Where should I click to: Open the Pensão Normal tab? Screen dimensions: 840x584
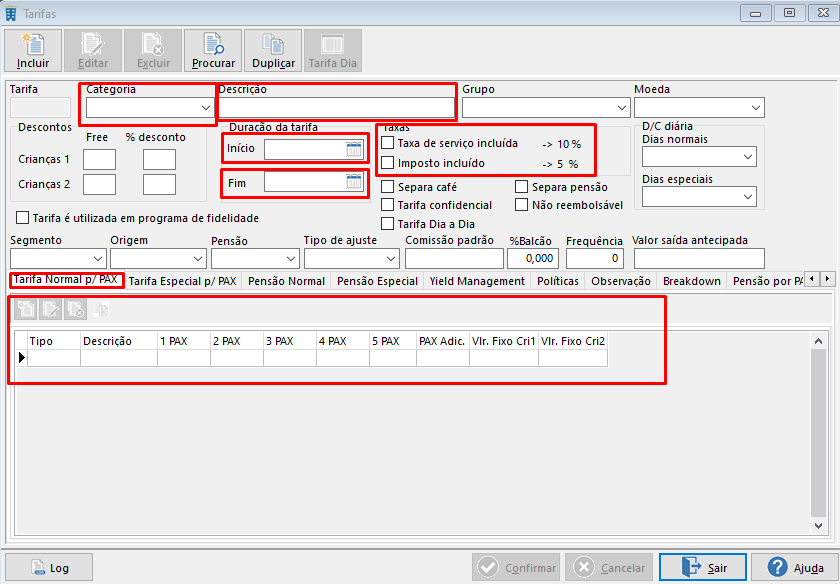[x=287, y=281]
